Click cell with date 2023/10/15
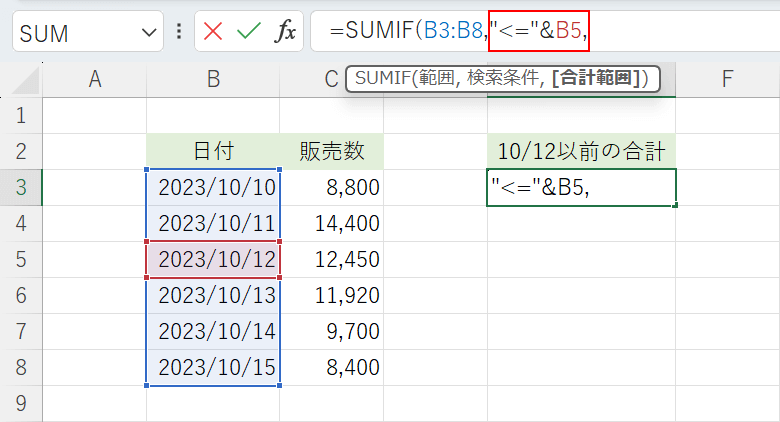The height and width of the screenshot is (422, 780). [x=214, y=367]
